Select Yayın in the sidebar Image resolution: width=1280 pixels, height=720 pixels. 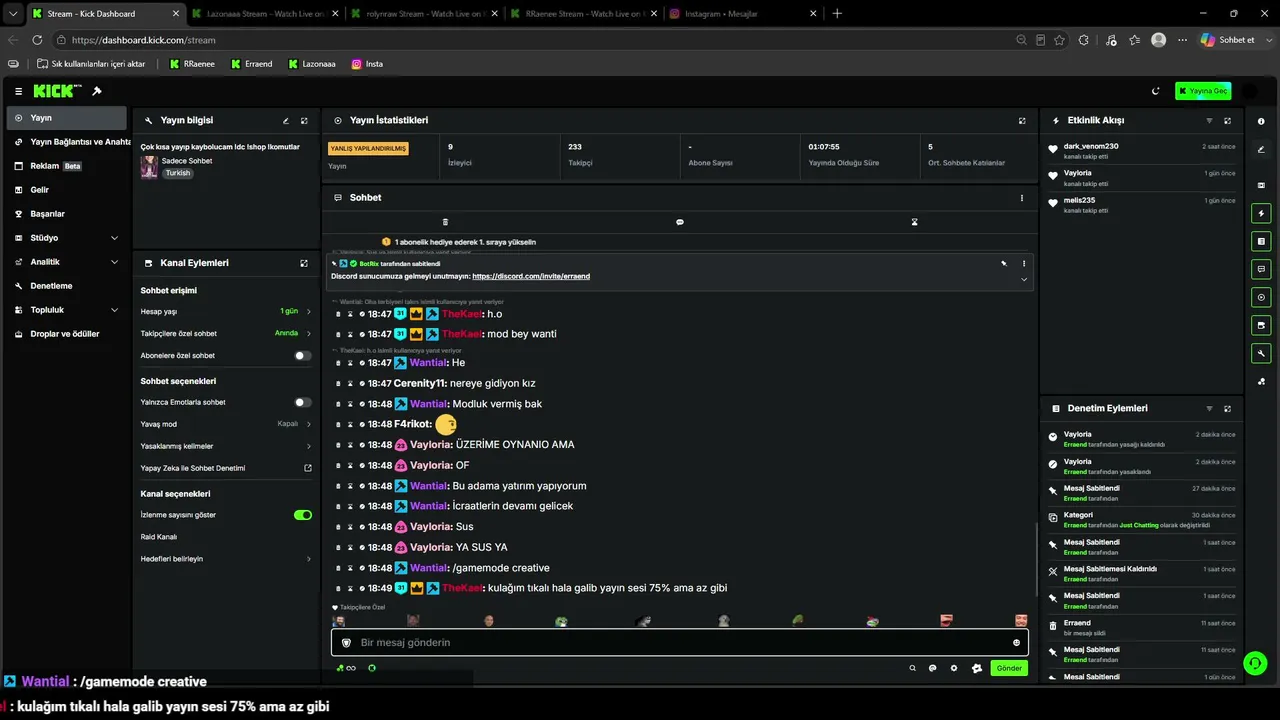point(66,118)
